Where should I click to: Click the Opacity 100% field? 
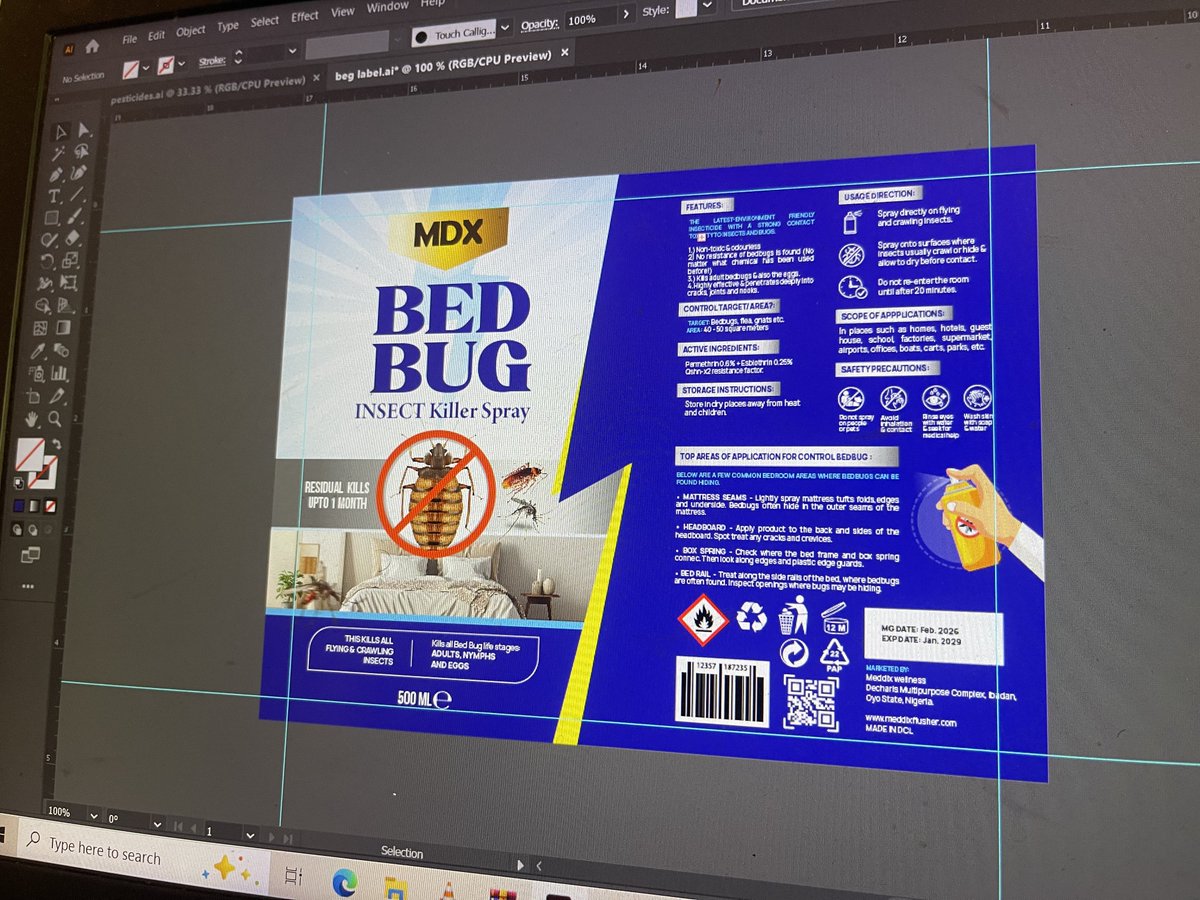click(590, 19)
